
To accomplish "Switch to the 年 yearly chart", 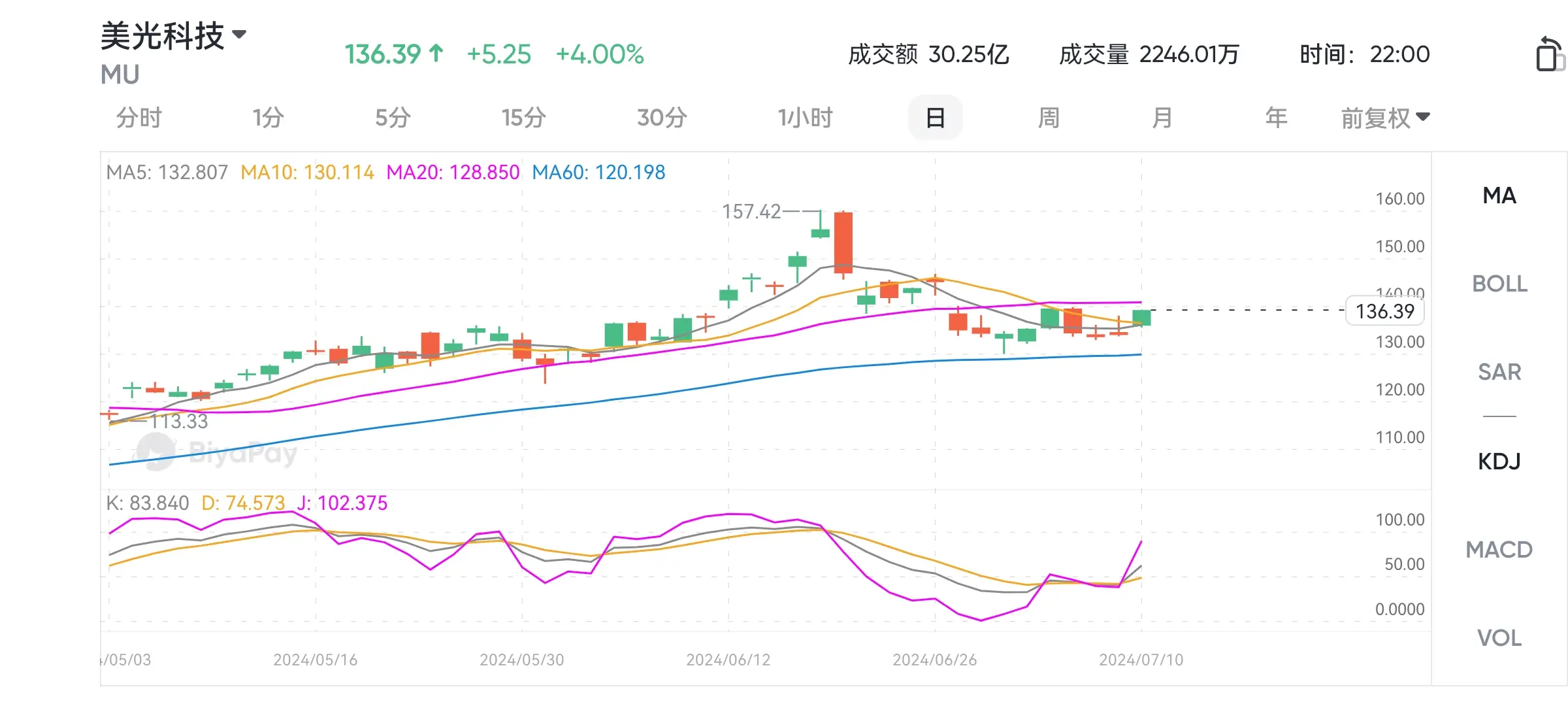I will tap(1276, 118).
